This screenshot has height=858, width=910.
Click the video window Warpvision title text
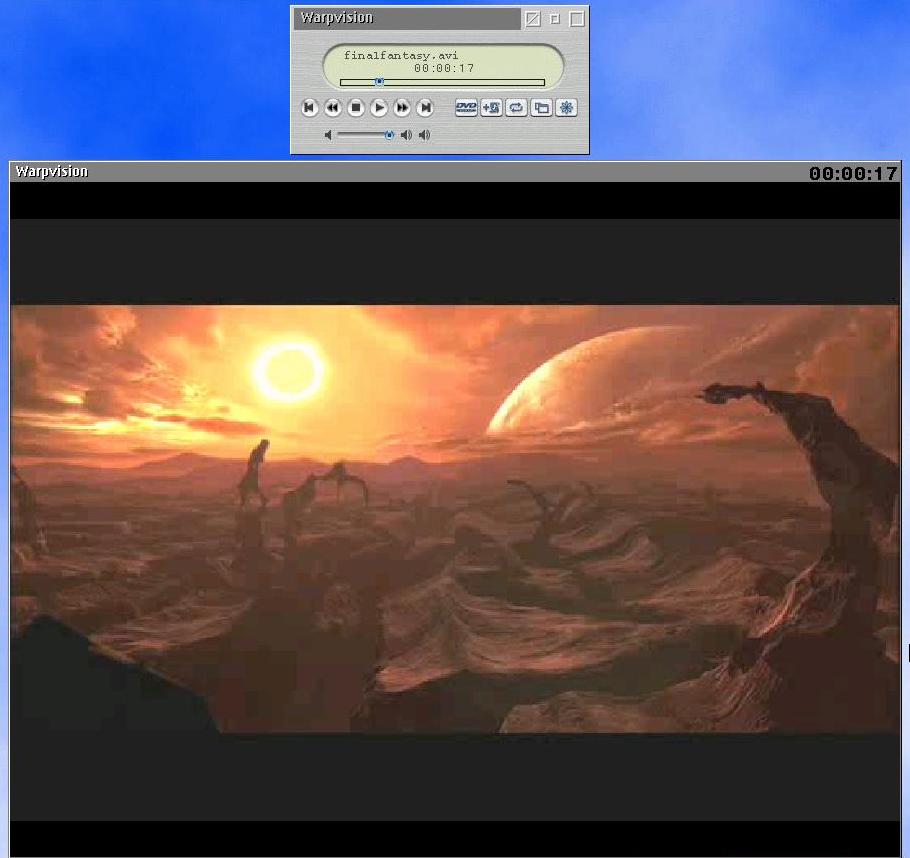pyautogui.click(x=52, y=171)
